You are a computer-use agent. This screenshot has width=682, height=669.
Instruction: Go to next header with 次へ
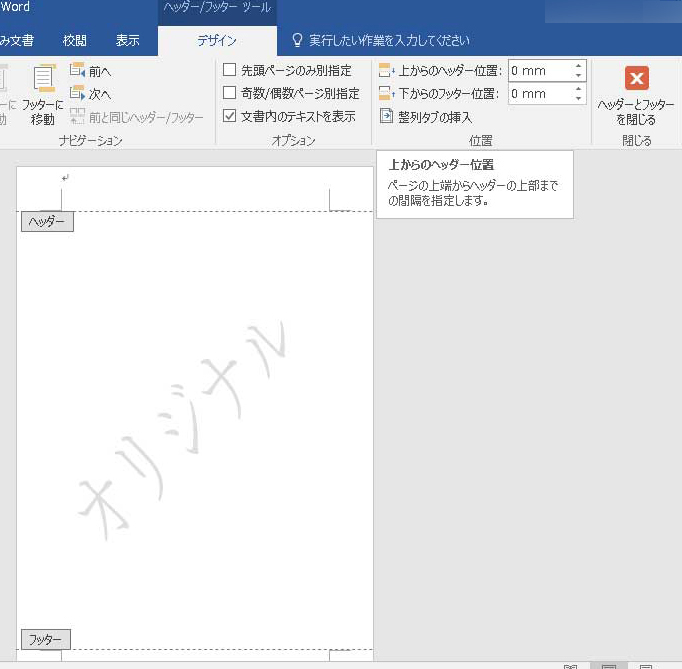point(78,94)
